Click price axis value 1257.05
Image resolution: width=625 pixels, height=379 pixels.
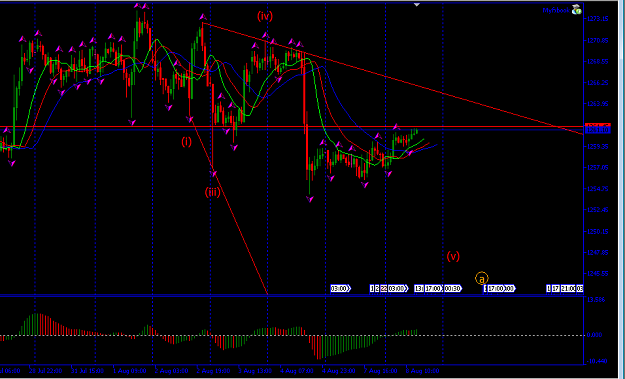click(597, 167)
